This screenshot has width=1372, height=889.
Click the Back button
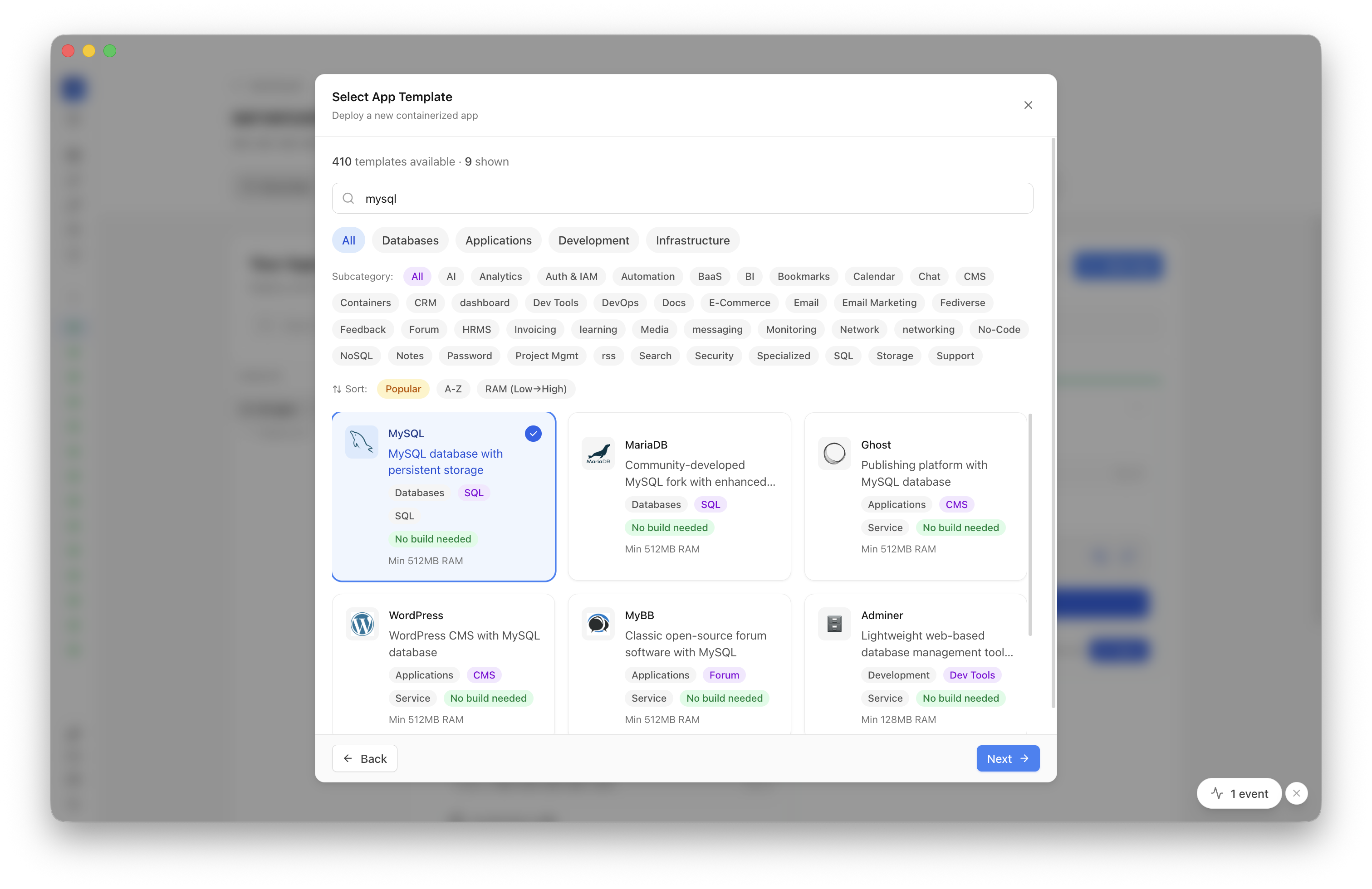(364, 759)
